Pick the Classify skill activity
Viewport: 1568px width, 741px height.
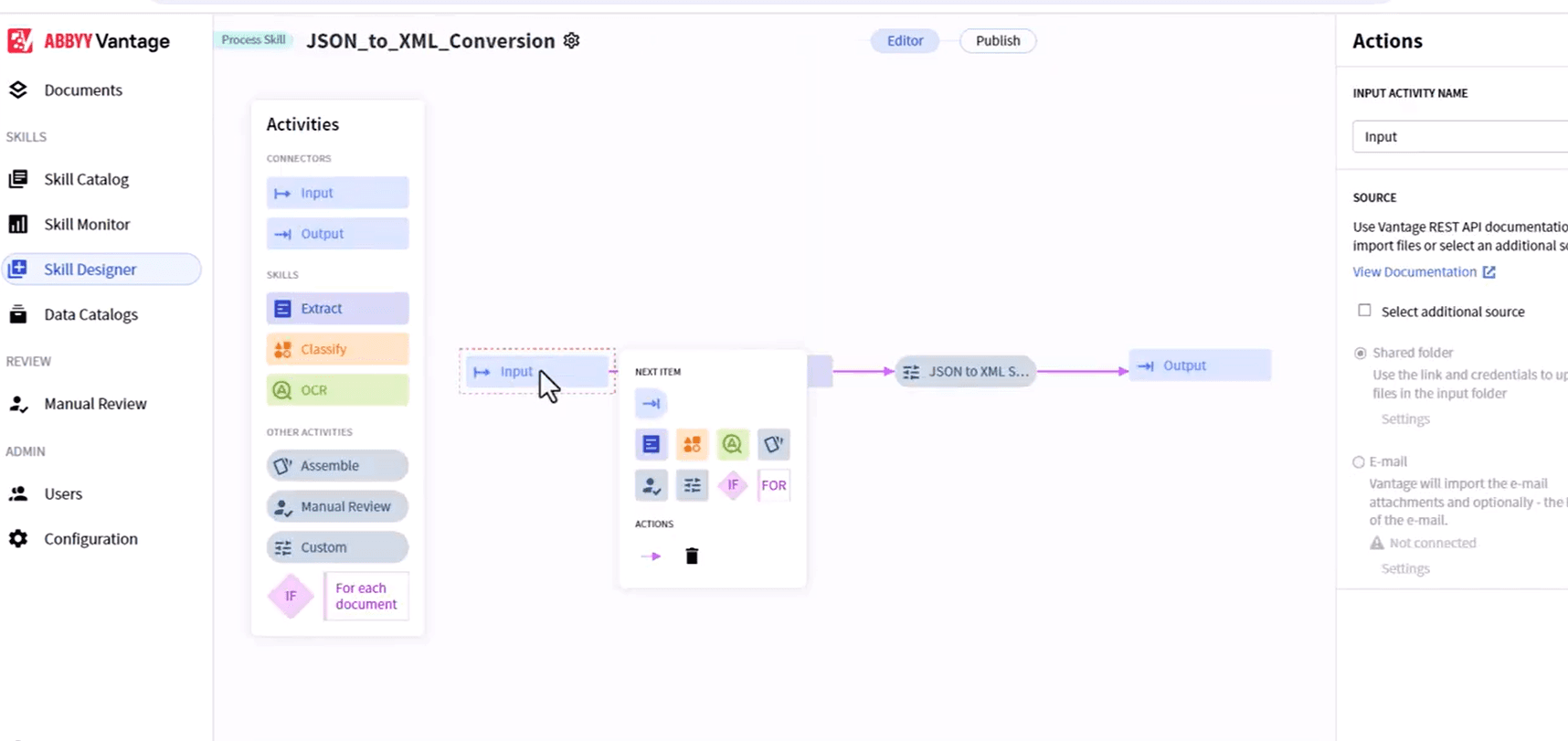pyautogui.click(x=337, y=349)
